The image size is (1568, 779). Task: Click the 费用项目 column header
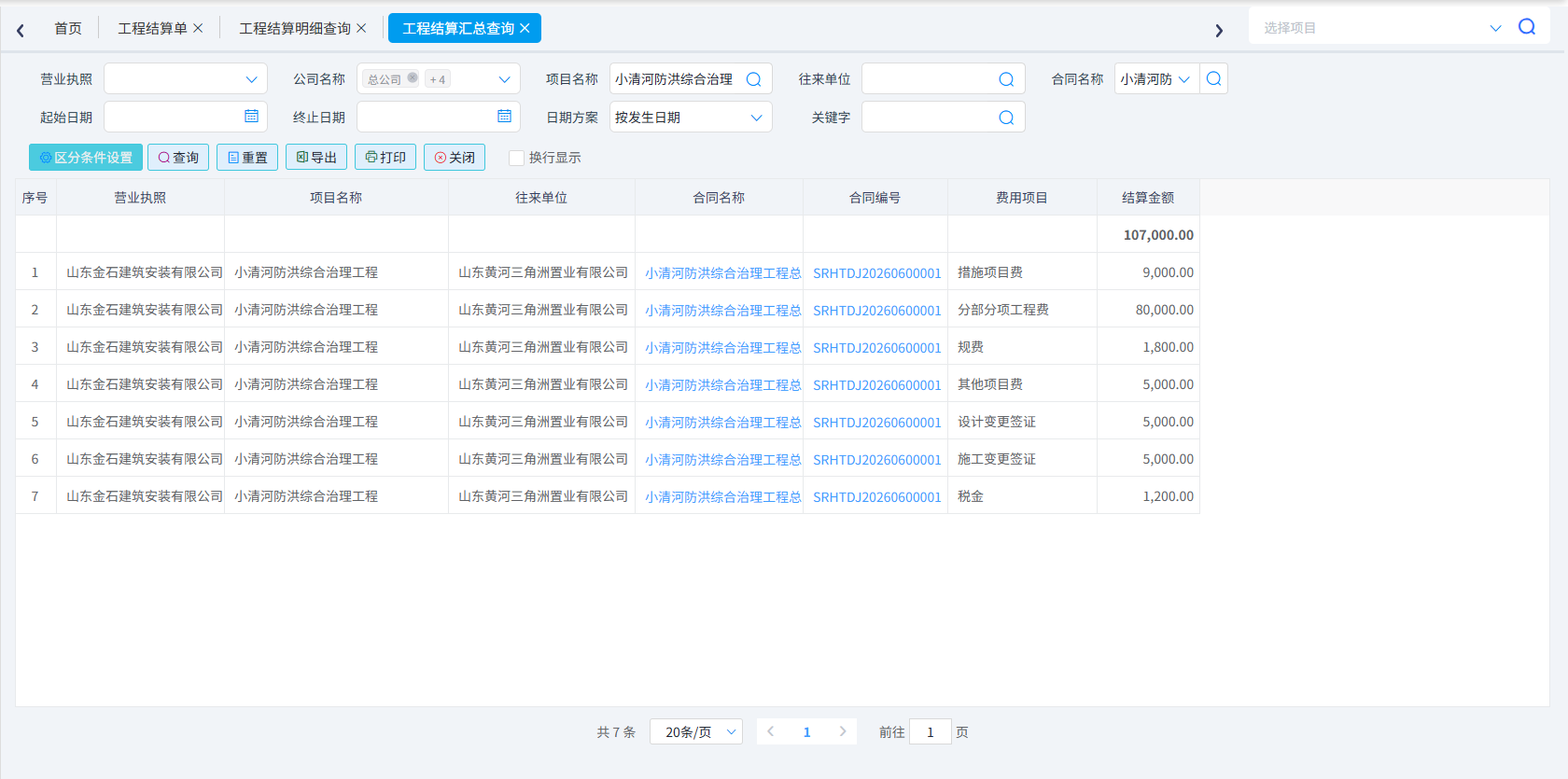[x=1022, y=198]
